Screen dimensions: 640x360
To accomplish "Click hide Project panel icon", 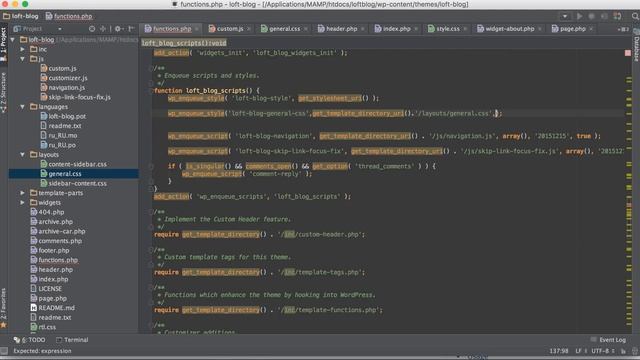I will pos(131,29).
